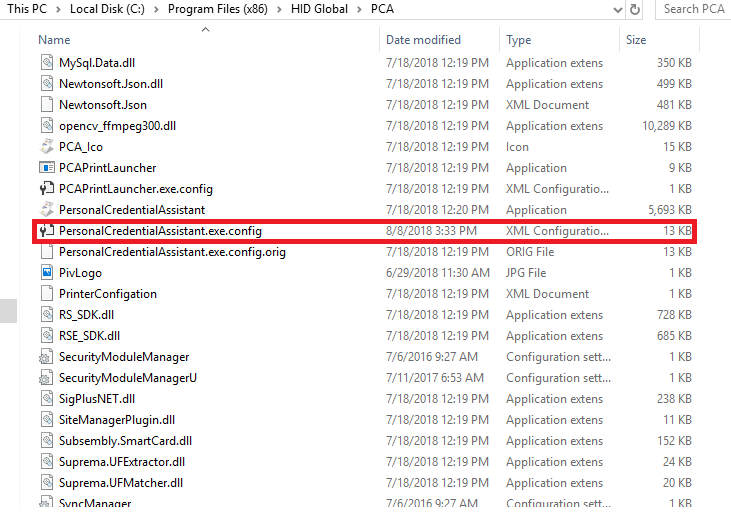Image resolution: width=731 pixels, height=516 pixels.
Task: Click the RS_SDK.dll file icon
Action: [x=47, y=315]
